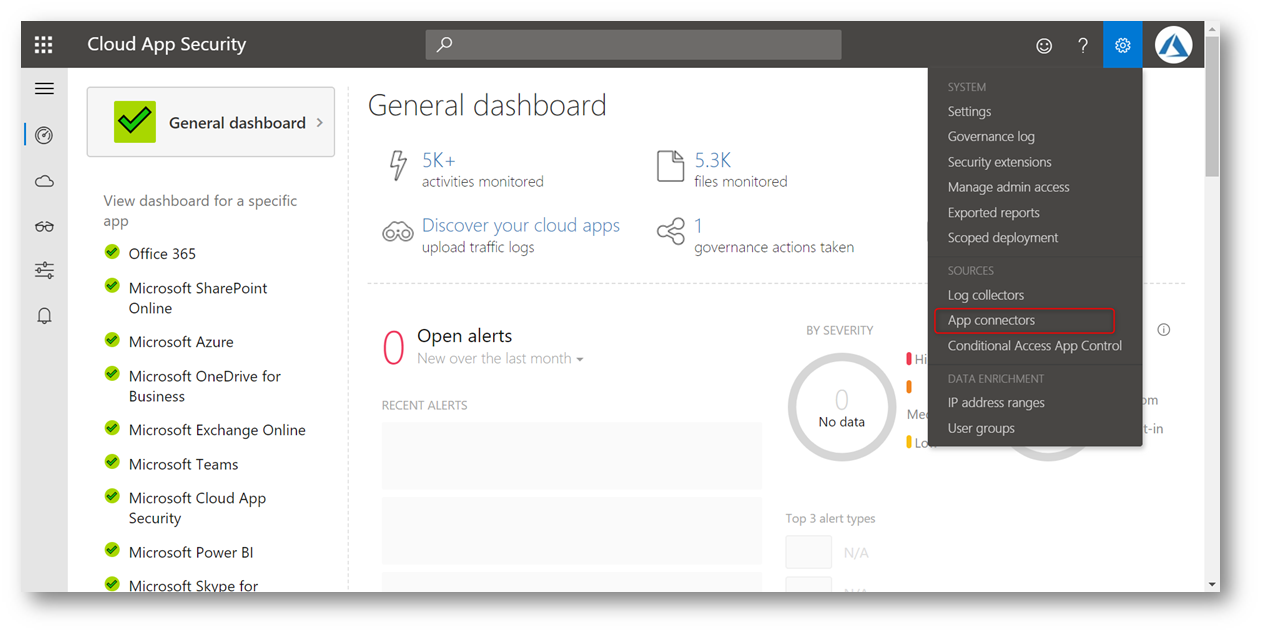The image size is (1262, 634).
Task: Click the 'Open alerts' heading
Action: click(464, 336)
